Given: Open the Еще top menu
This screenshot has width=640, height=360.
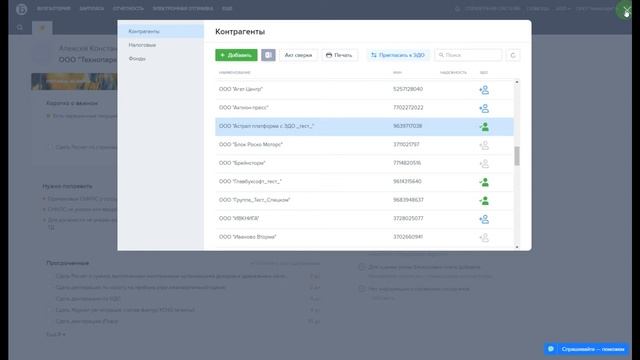Looking at the screenshot, I should tap(227, 9).
